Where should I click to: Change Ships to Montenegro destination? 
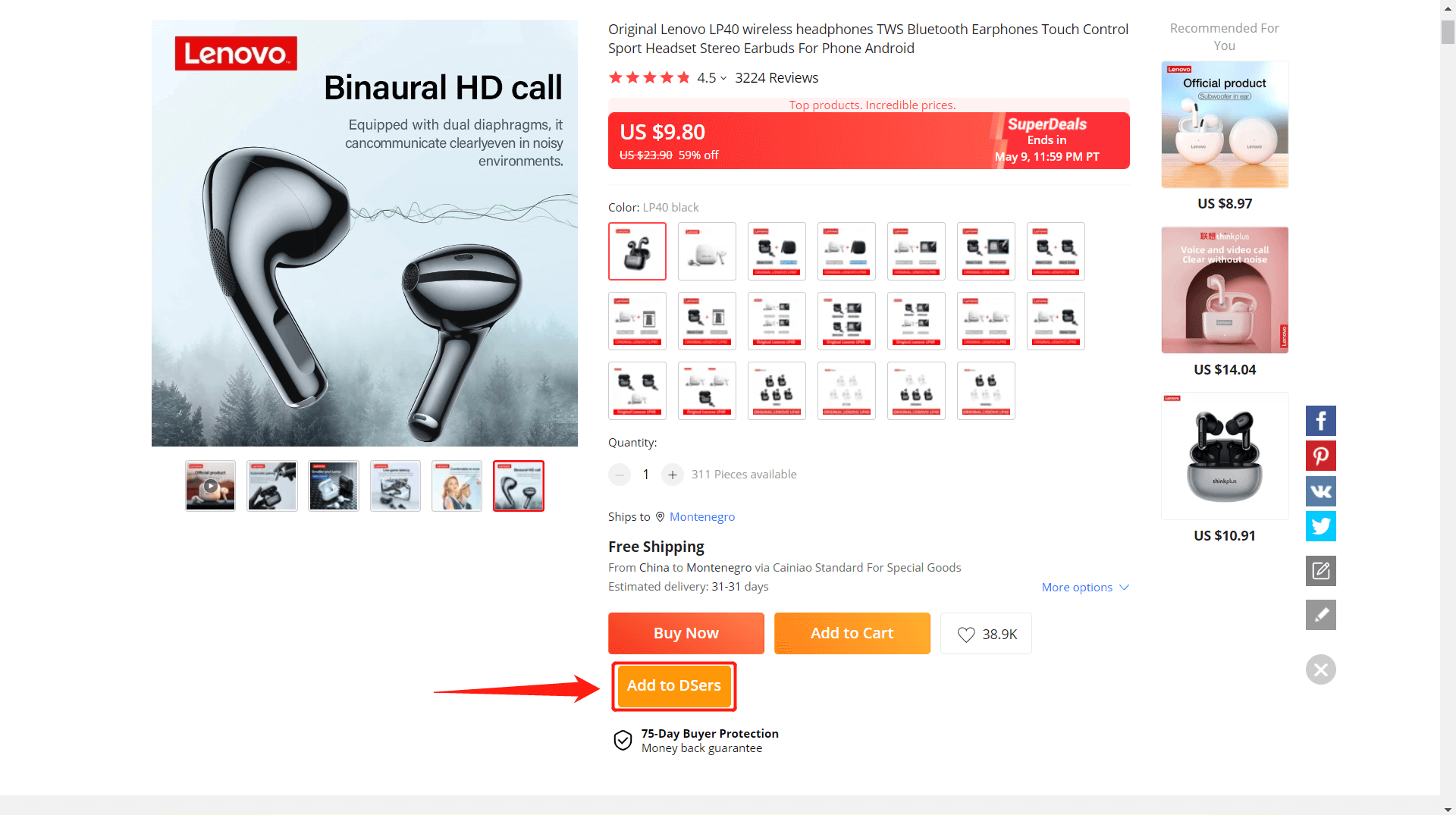[702, 517]
